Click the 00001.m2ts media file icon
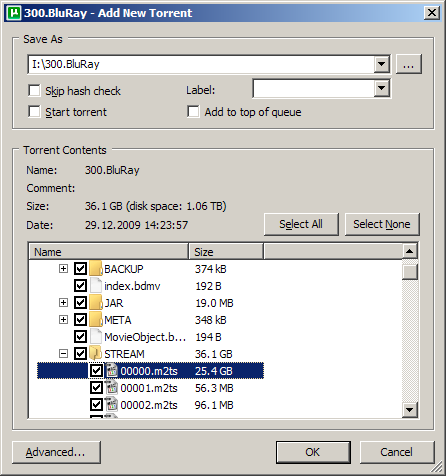The image size is (446, 476). pyautogui.click(x=112, y=388)
